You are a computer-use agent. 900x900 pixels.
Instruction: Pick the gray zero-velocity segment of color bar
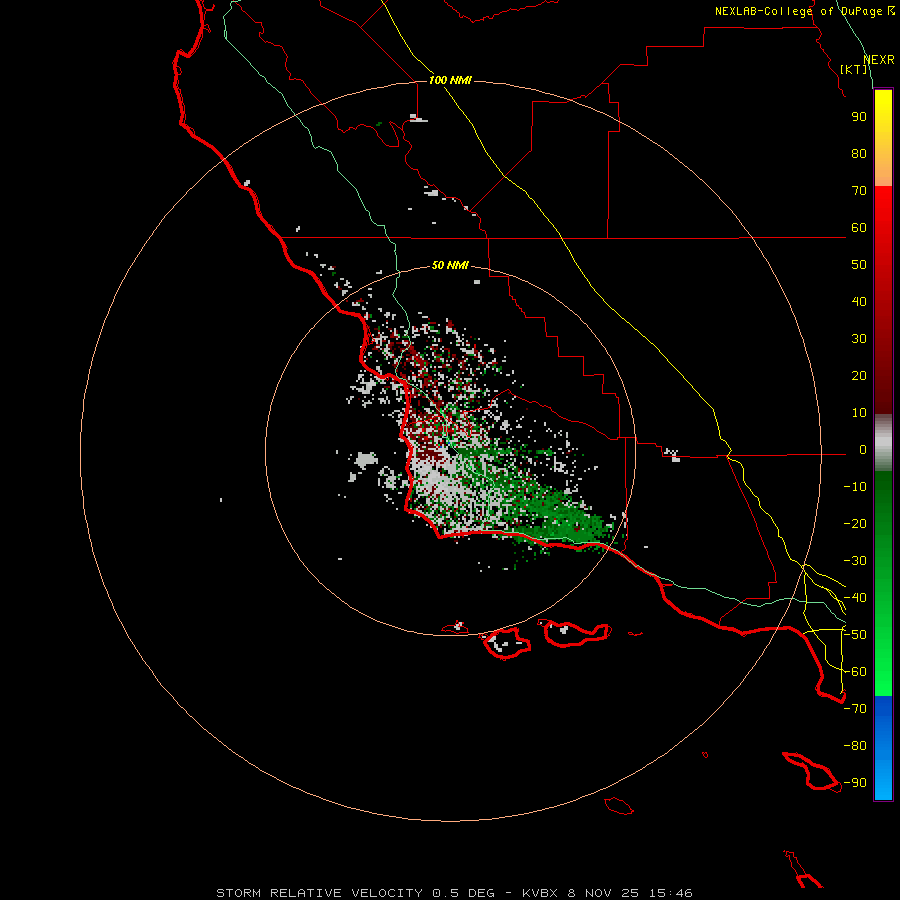[883, 443]
